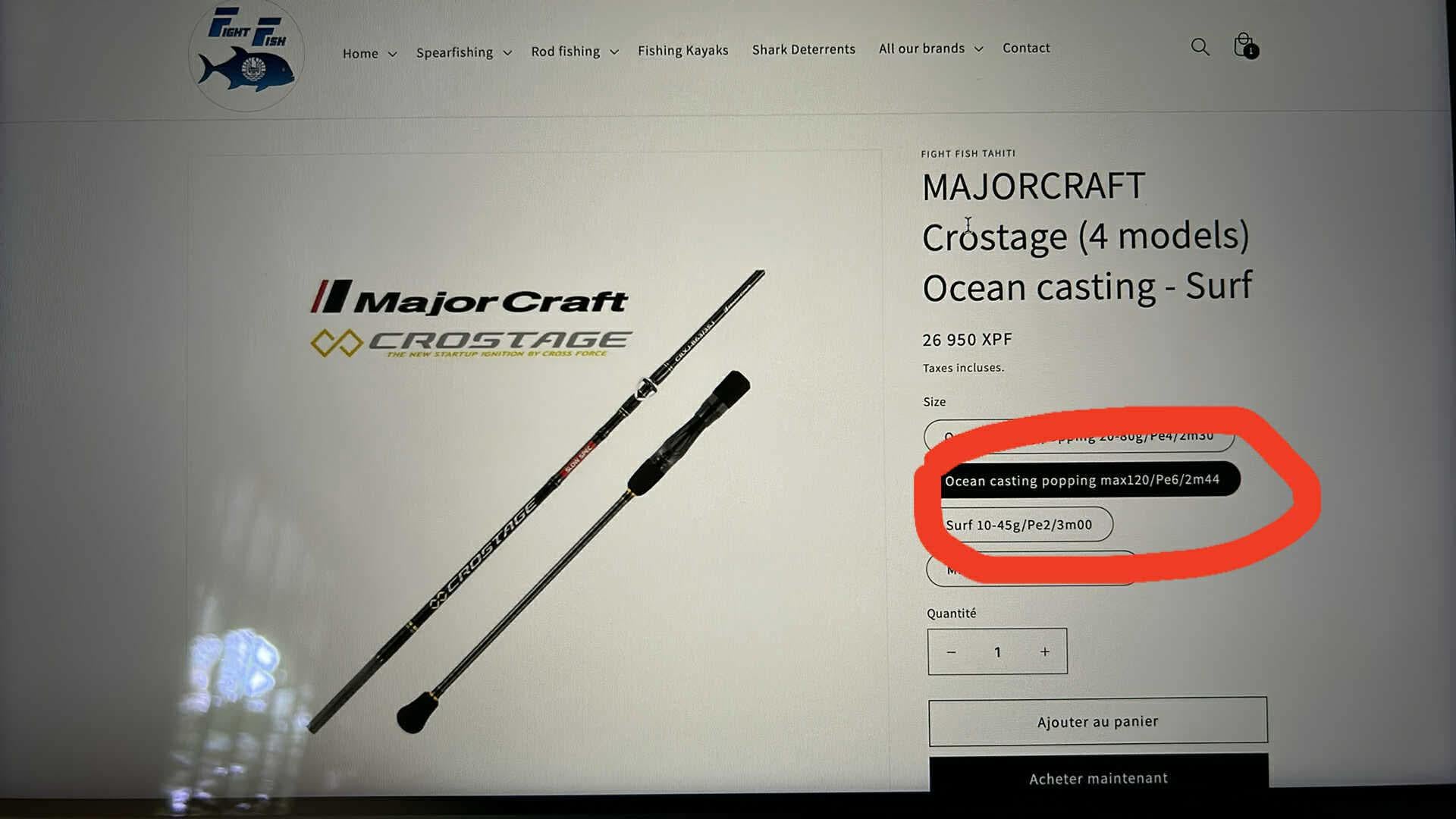The image size is (1456, 819).
Task: Expand the Rod fishing dropdown menu
Action: point(575,52)
